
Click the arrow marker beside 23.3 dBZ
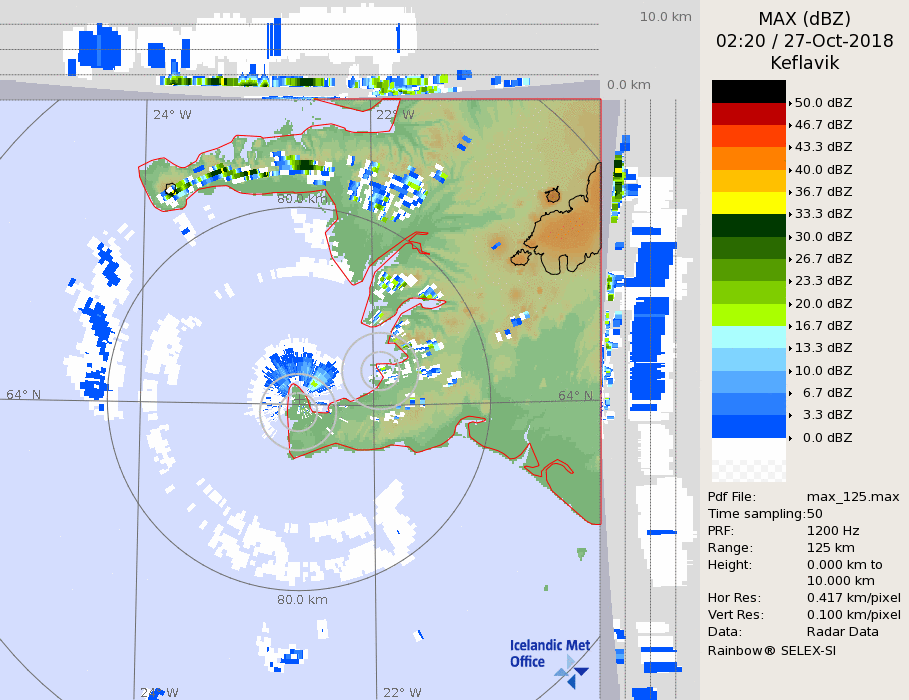click(790, 281)
